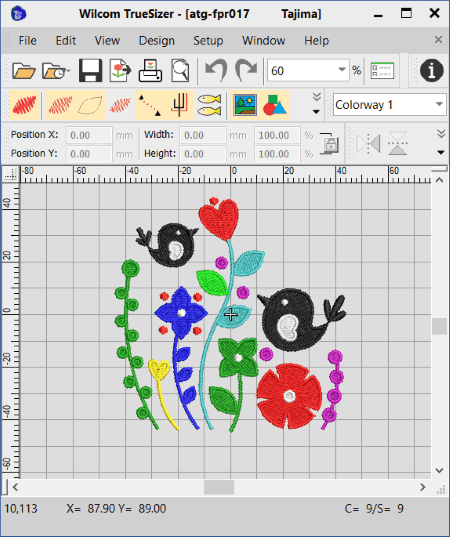450x537 pixels.
Task: Open a design with the folder icon
Action: [x=24, y=71]
